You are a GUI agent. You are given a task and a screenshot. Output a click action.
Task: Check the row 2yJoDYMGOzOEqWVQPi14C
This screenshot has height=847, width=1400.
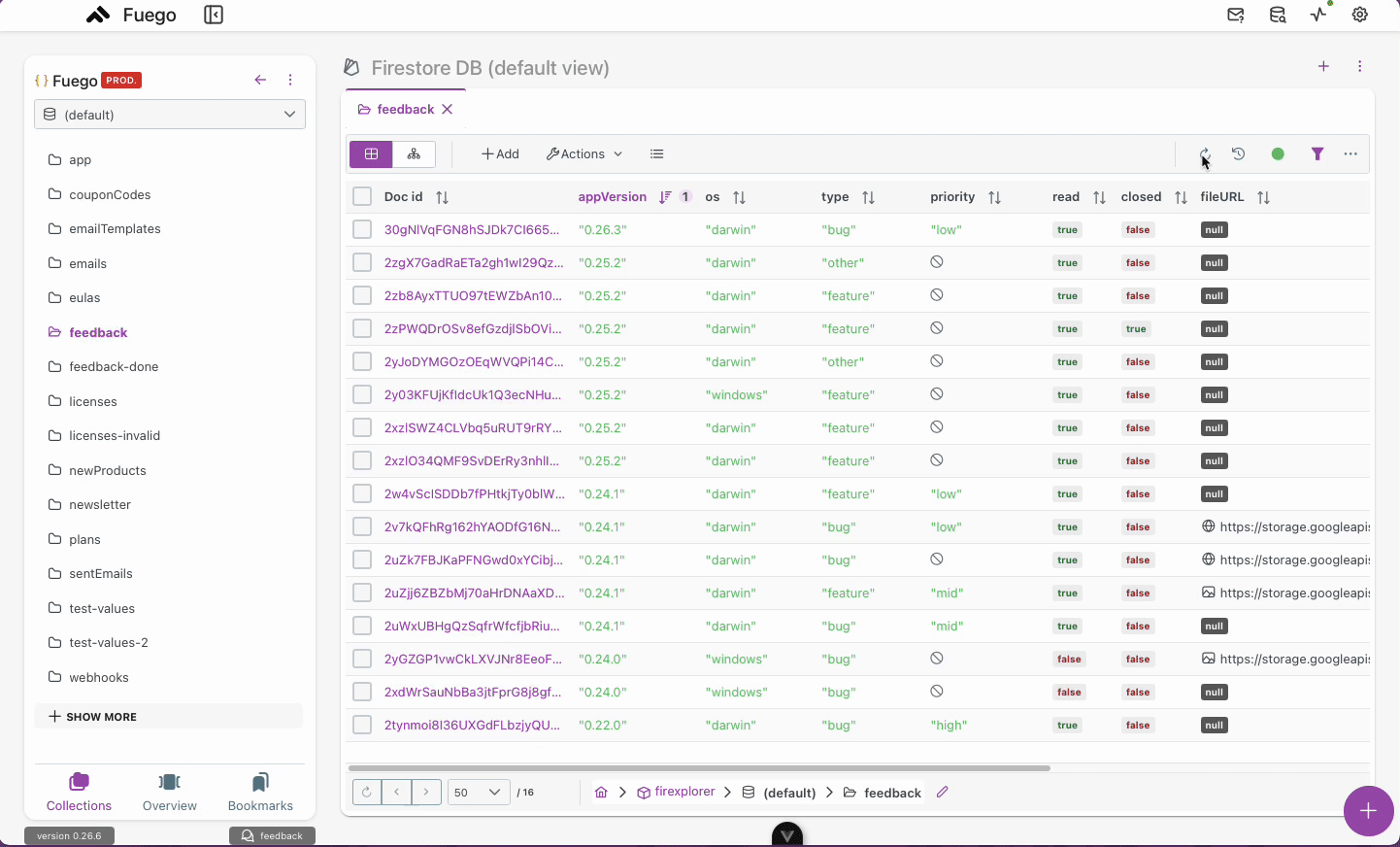click(362, 361)
